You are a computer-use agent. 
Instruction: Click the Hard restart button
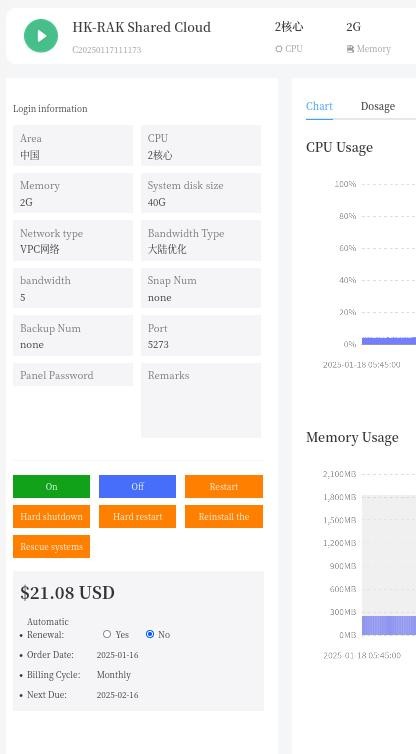(x=138, y=516)
